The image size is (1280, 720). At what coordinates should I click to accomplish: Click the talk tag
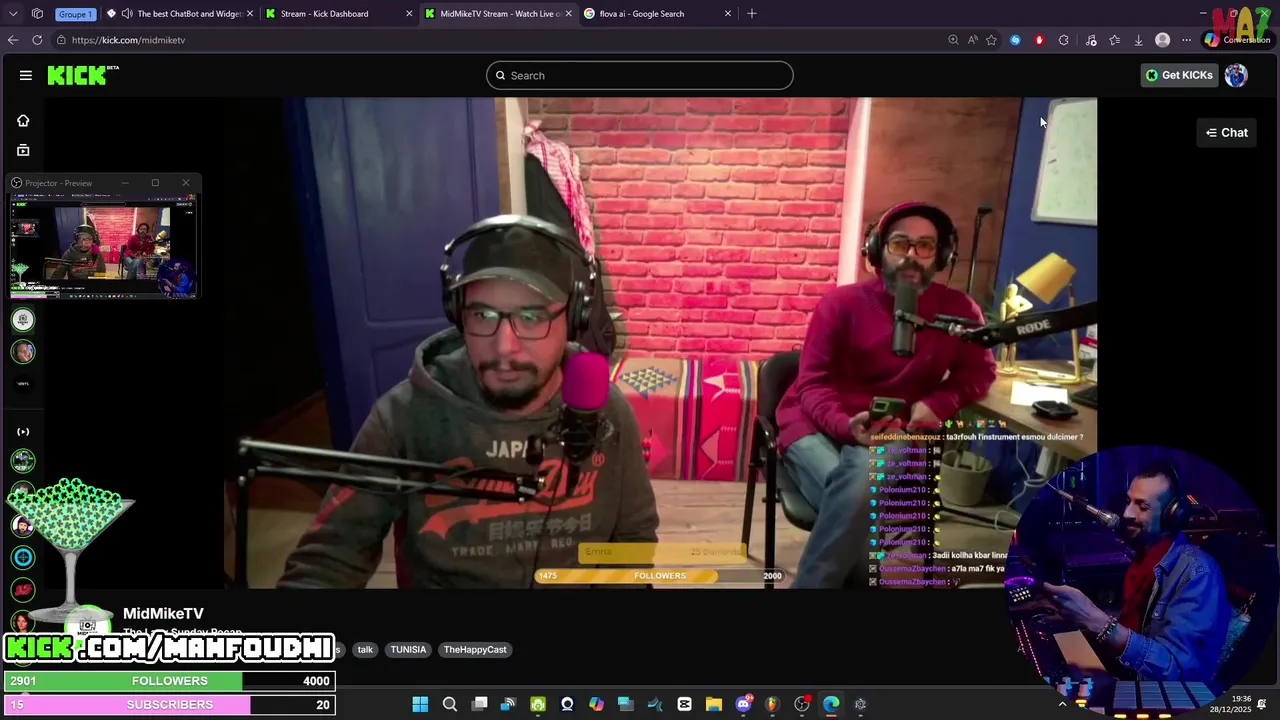pyautogui.click(x=365, y=650)
